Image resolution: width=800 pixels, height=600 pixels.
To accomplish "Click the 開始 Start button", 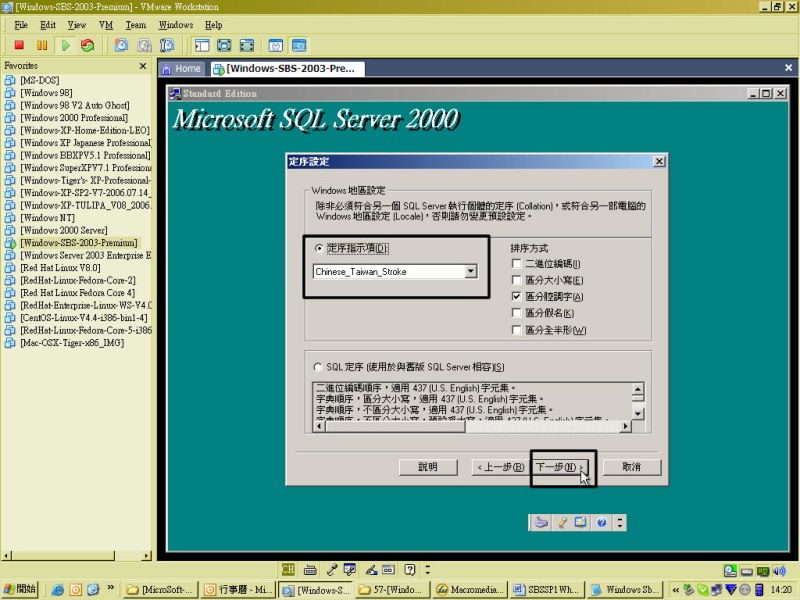I will [x=20, y=589].
